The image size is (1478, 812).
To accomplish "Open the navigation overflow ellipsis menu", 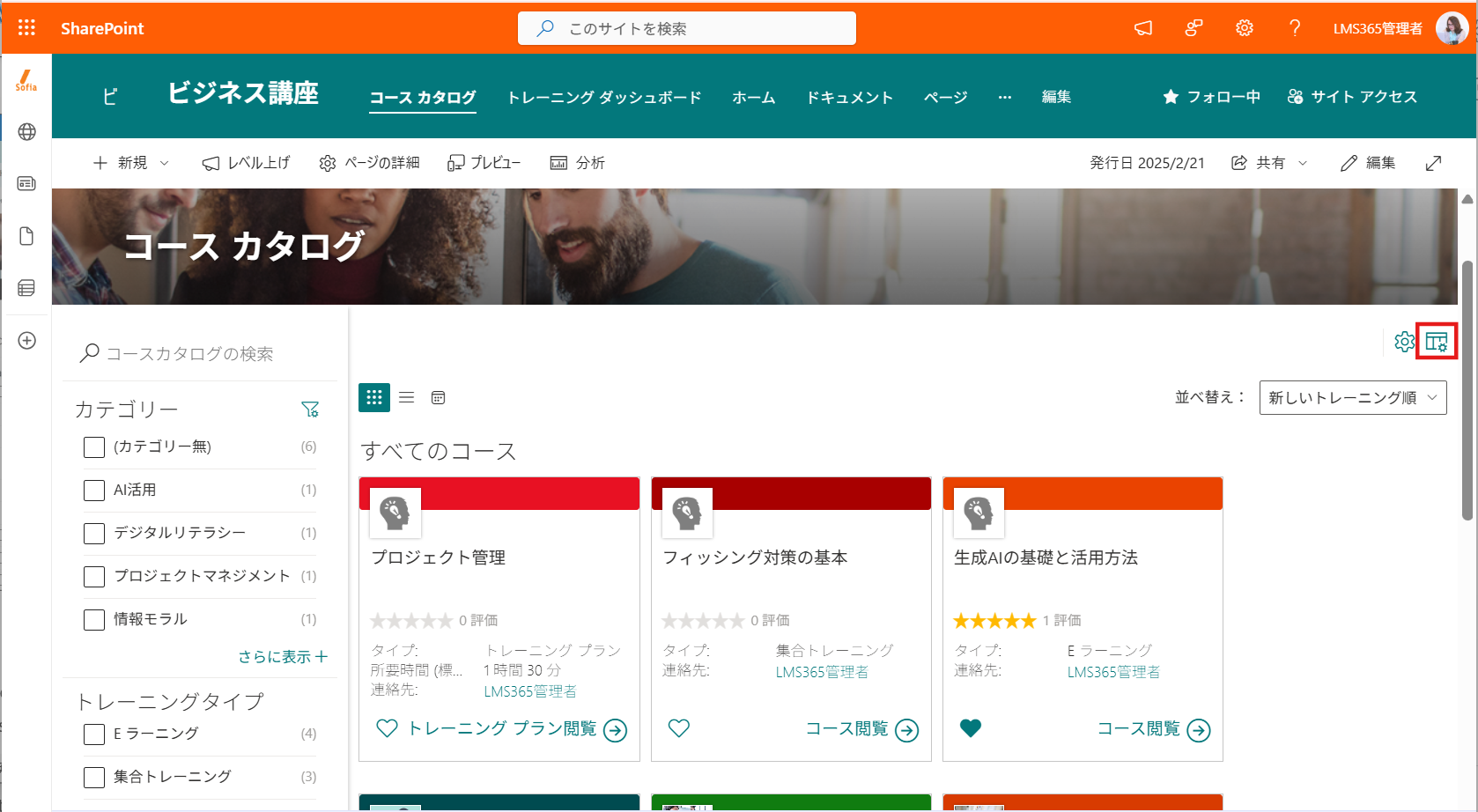I will tap(1005, 97).
